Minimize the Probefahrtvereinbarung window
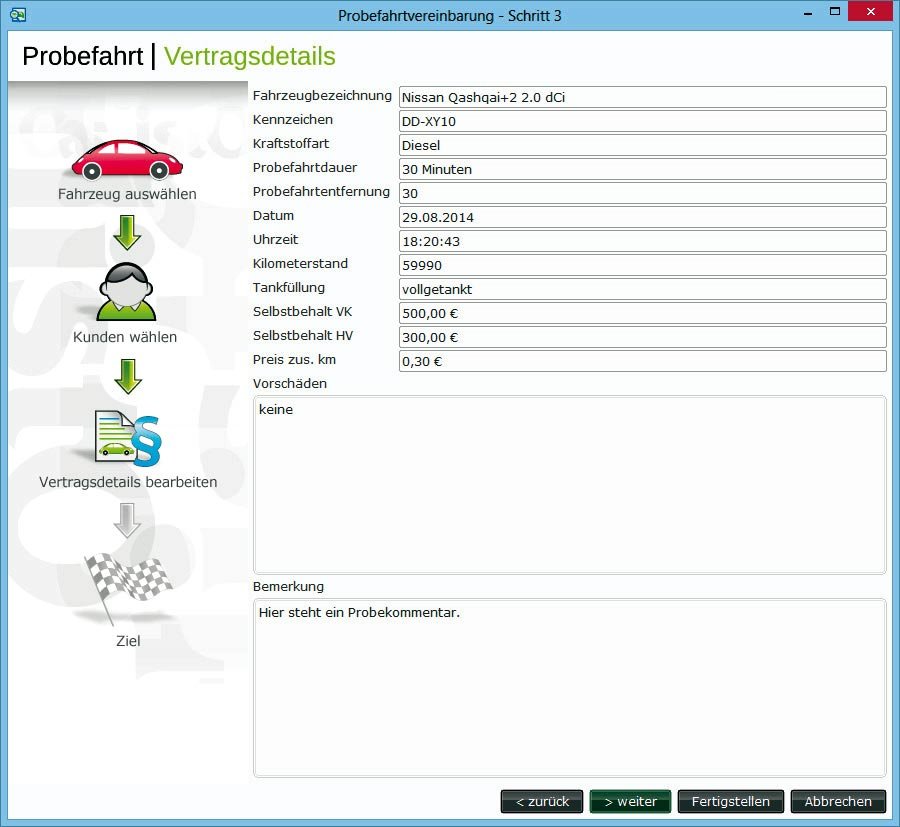Viewport: 900px width, 827px height. click(808, 13)
